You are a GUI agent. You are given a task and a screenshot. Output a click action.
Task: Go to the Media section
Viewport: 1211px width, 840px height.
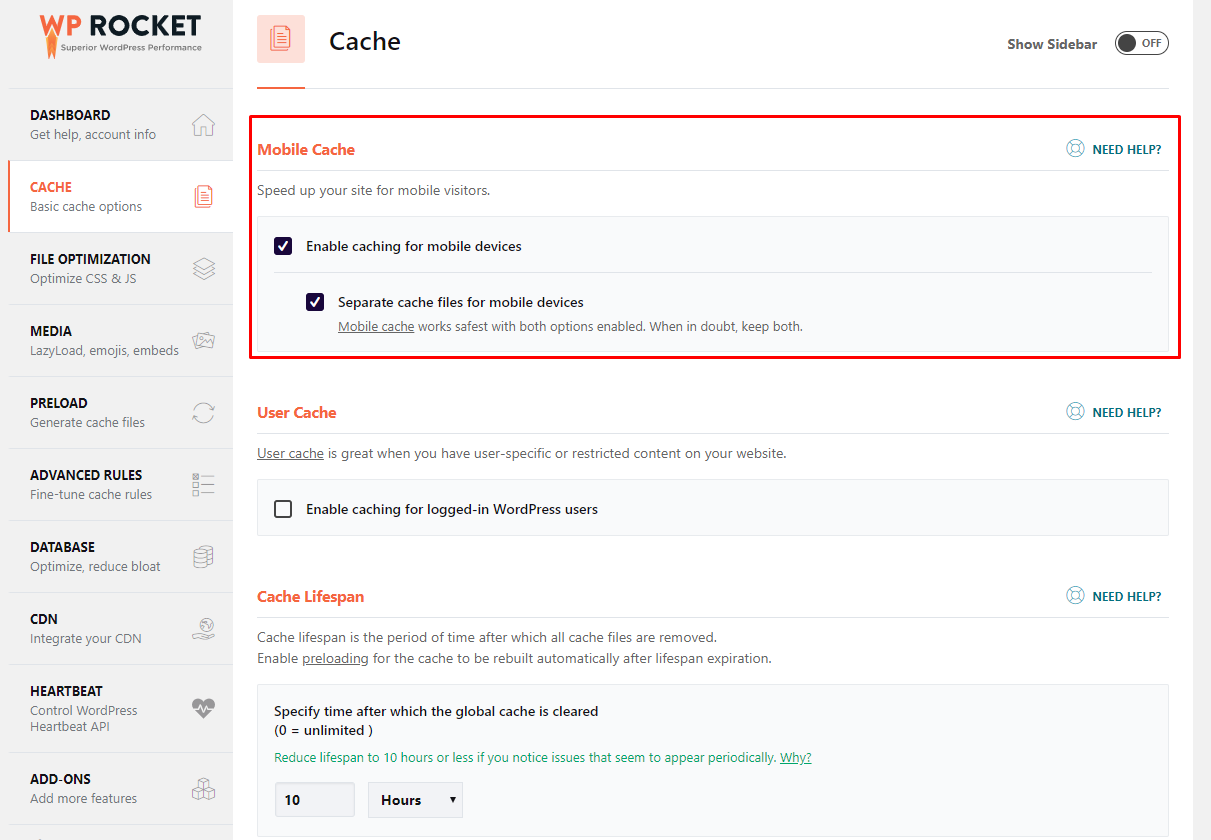[x=120, y=341]
